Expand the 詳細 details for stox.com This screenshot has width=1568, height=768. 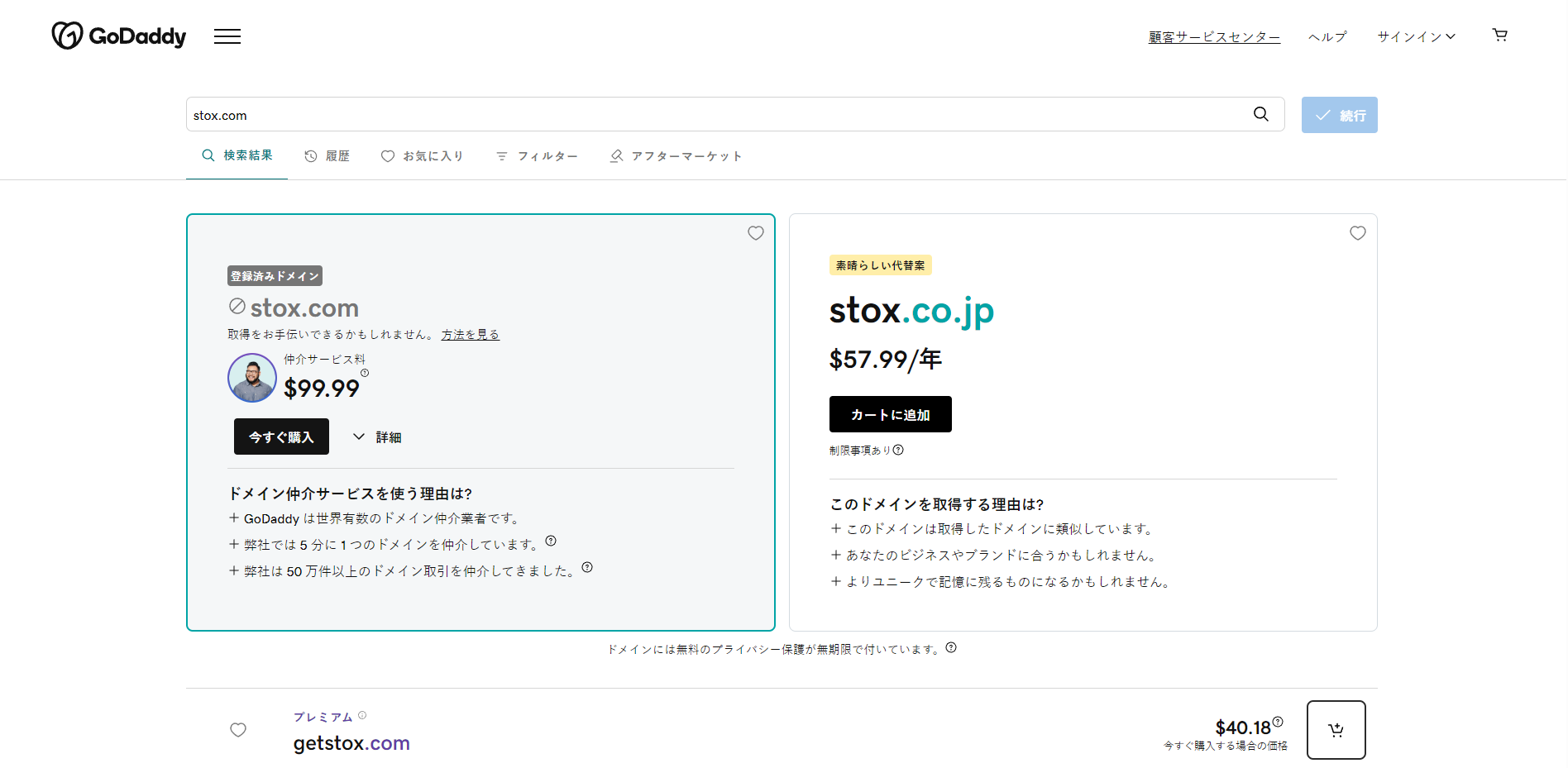[377, 436]
